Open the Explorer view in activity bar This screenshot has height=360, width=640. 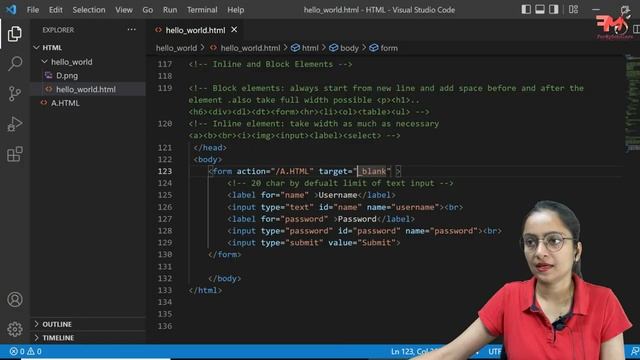[15, 34]
